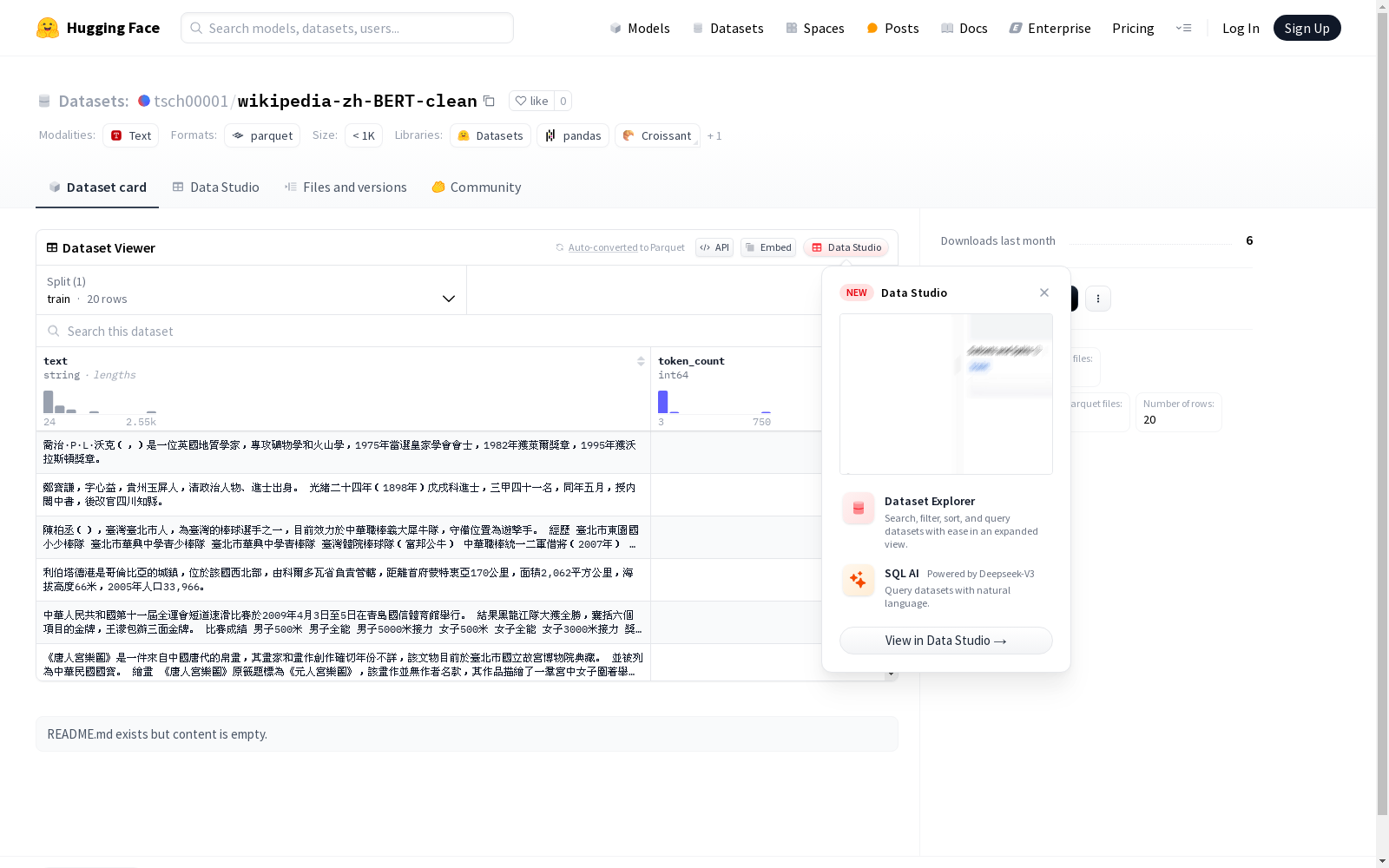Click the Text modality tag
The width and height of the screenshot is (1389, 868).
click(x=131, y=135)
